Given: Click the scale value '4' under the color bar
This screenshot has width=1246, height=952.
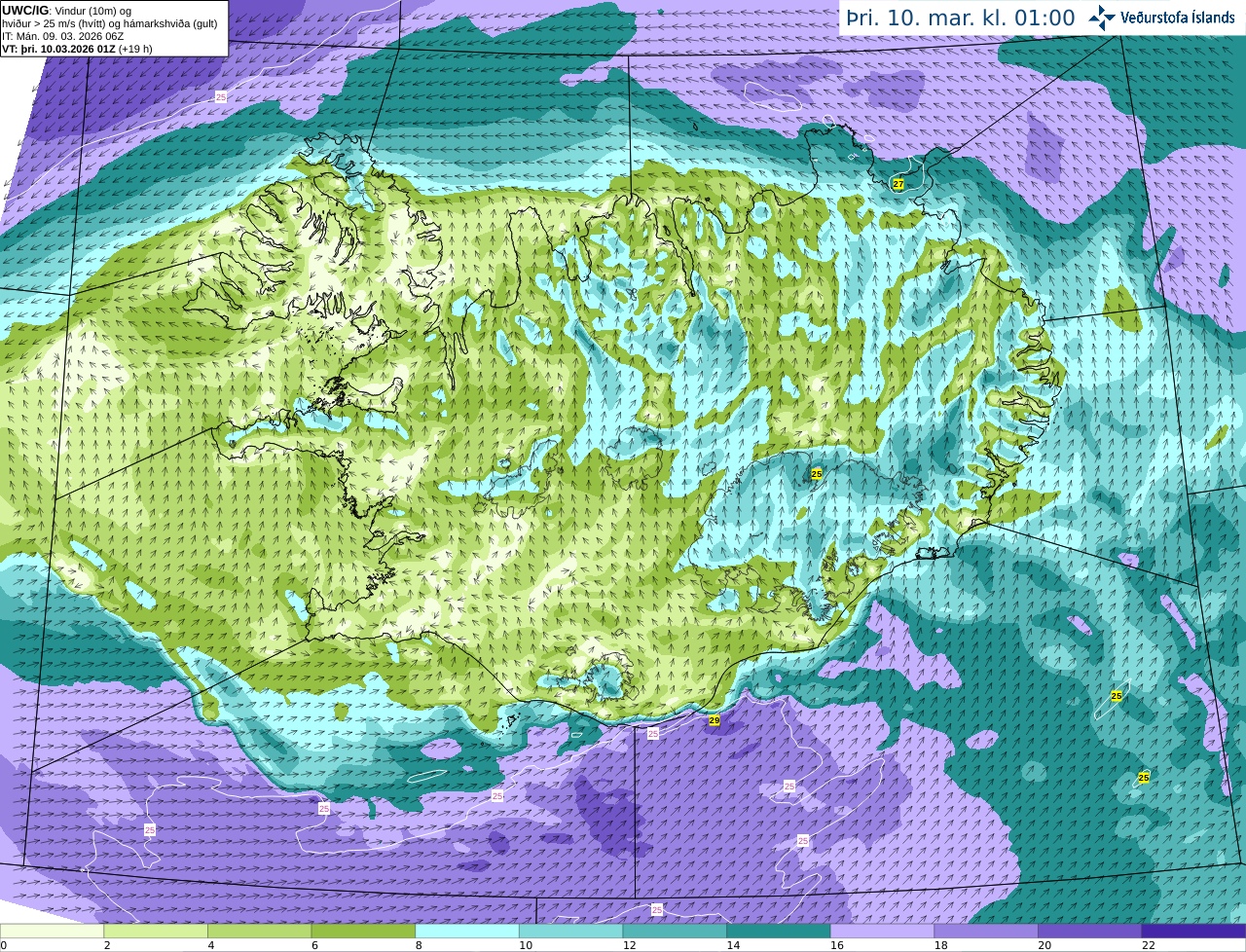Looking at the screenshot, I should pos(211,945).
